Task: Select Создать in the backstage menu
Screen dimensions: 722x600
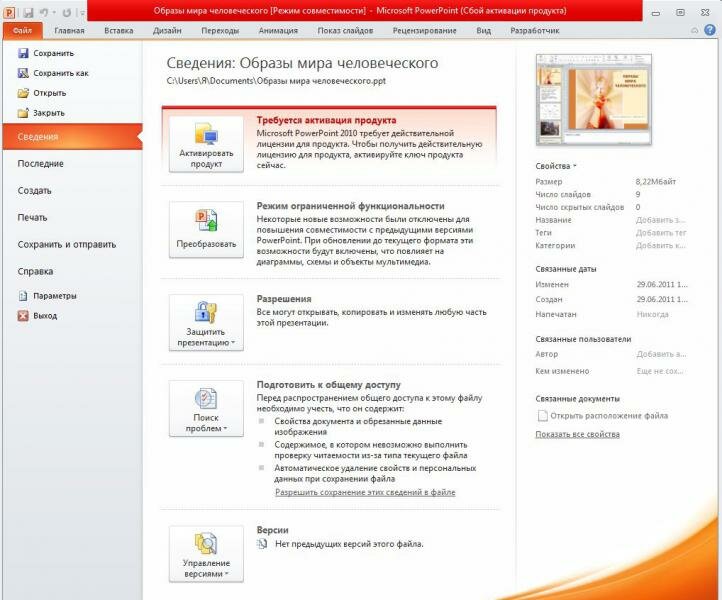Action: tap(73, 191)
